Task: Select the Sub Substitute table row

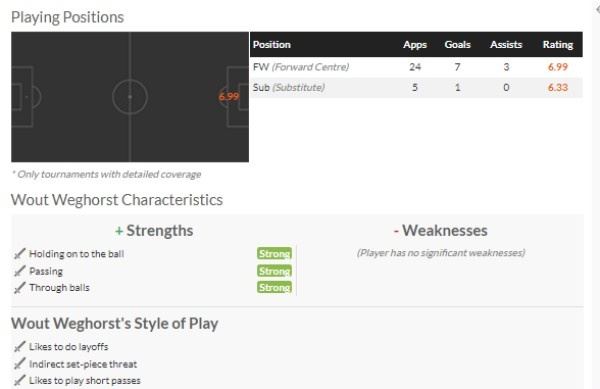Action: [416, 88]
